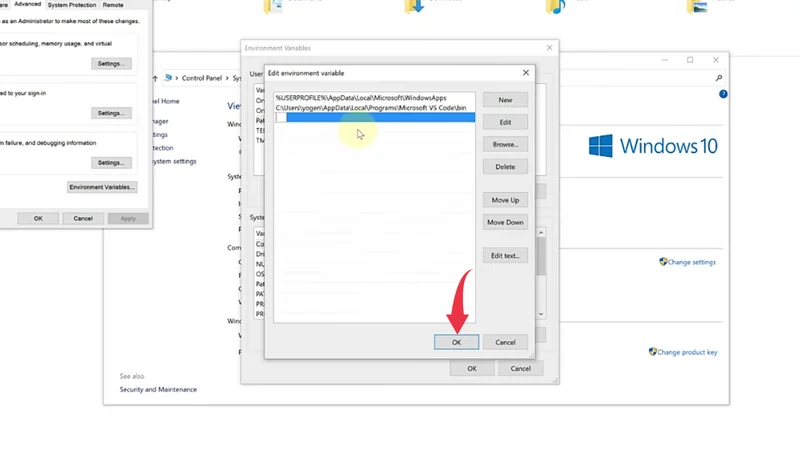Click Cancel in Edit environment variable dialog
This screenshot has width=800, height=450.
tap(505, 342)
